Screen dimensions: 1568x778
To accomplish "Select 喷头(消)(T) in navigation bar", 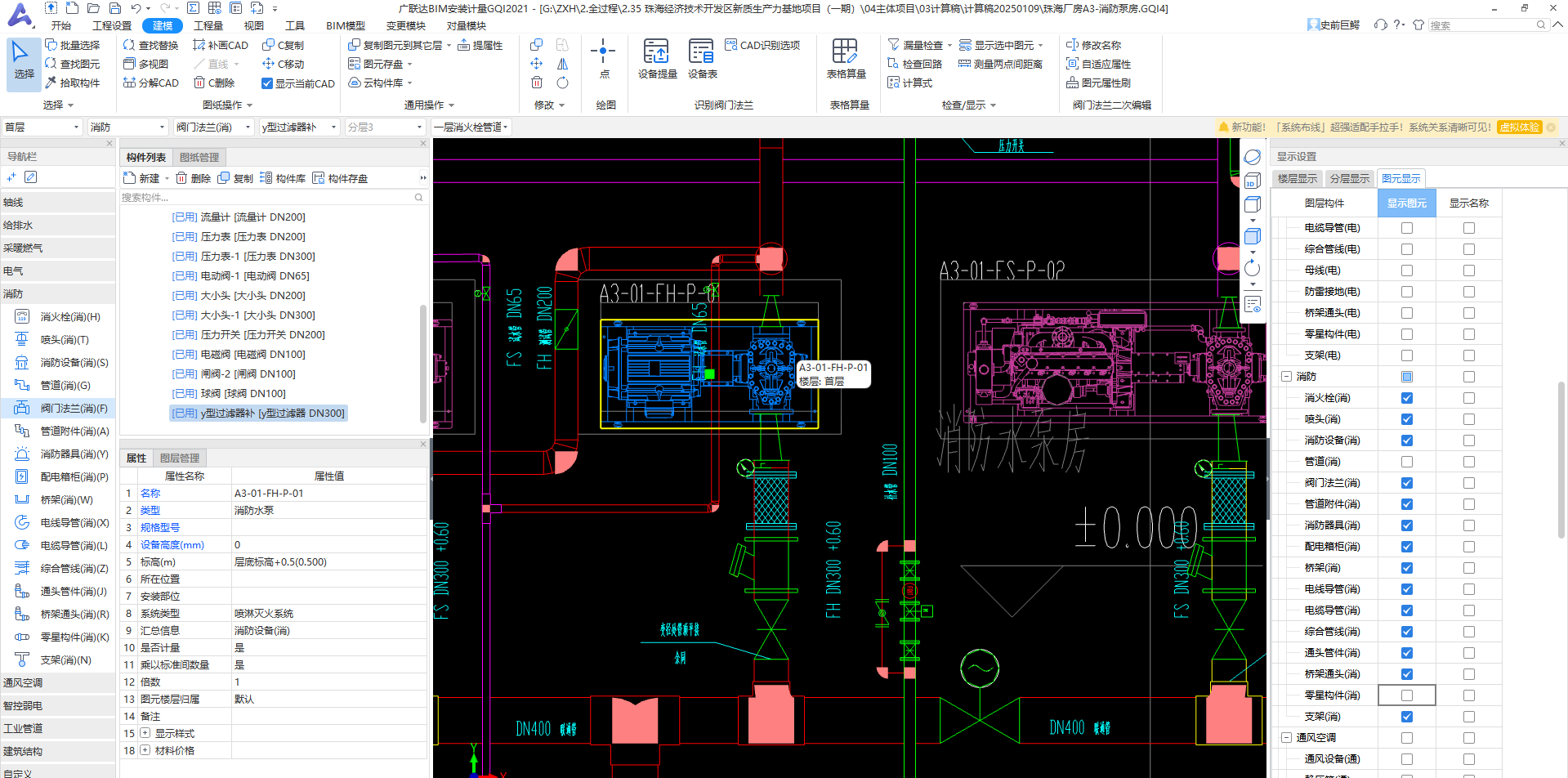I will pyautogui.click(x=59, y=339).
